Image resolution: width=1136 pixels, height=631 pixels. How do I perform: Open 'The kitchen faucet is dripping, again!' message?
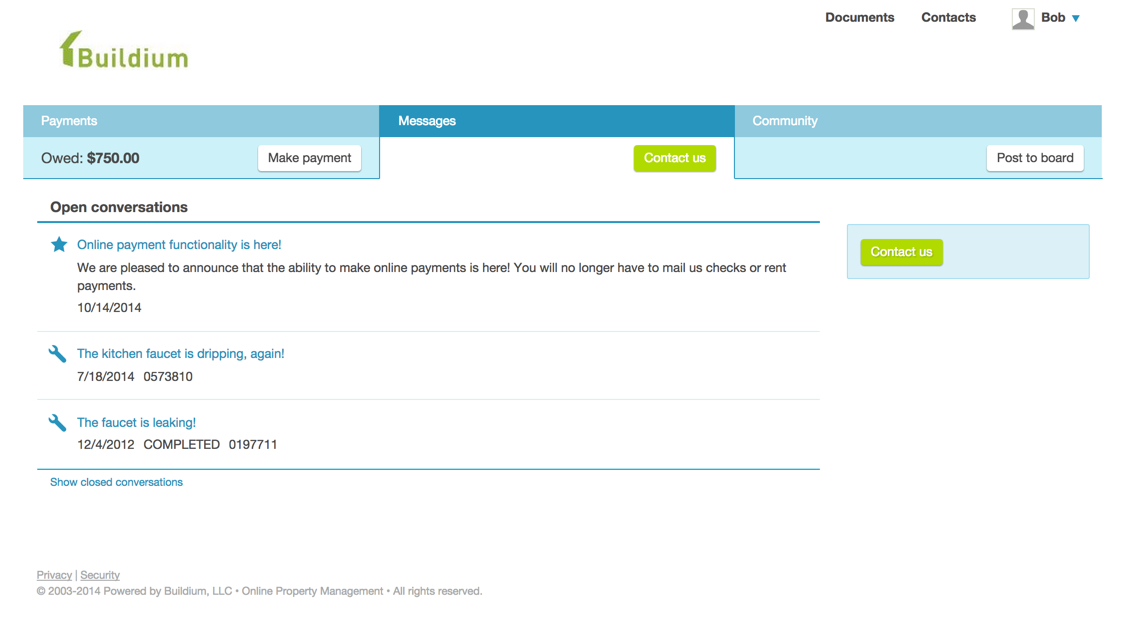point(180,354)
